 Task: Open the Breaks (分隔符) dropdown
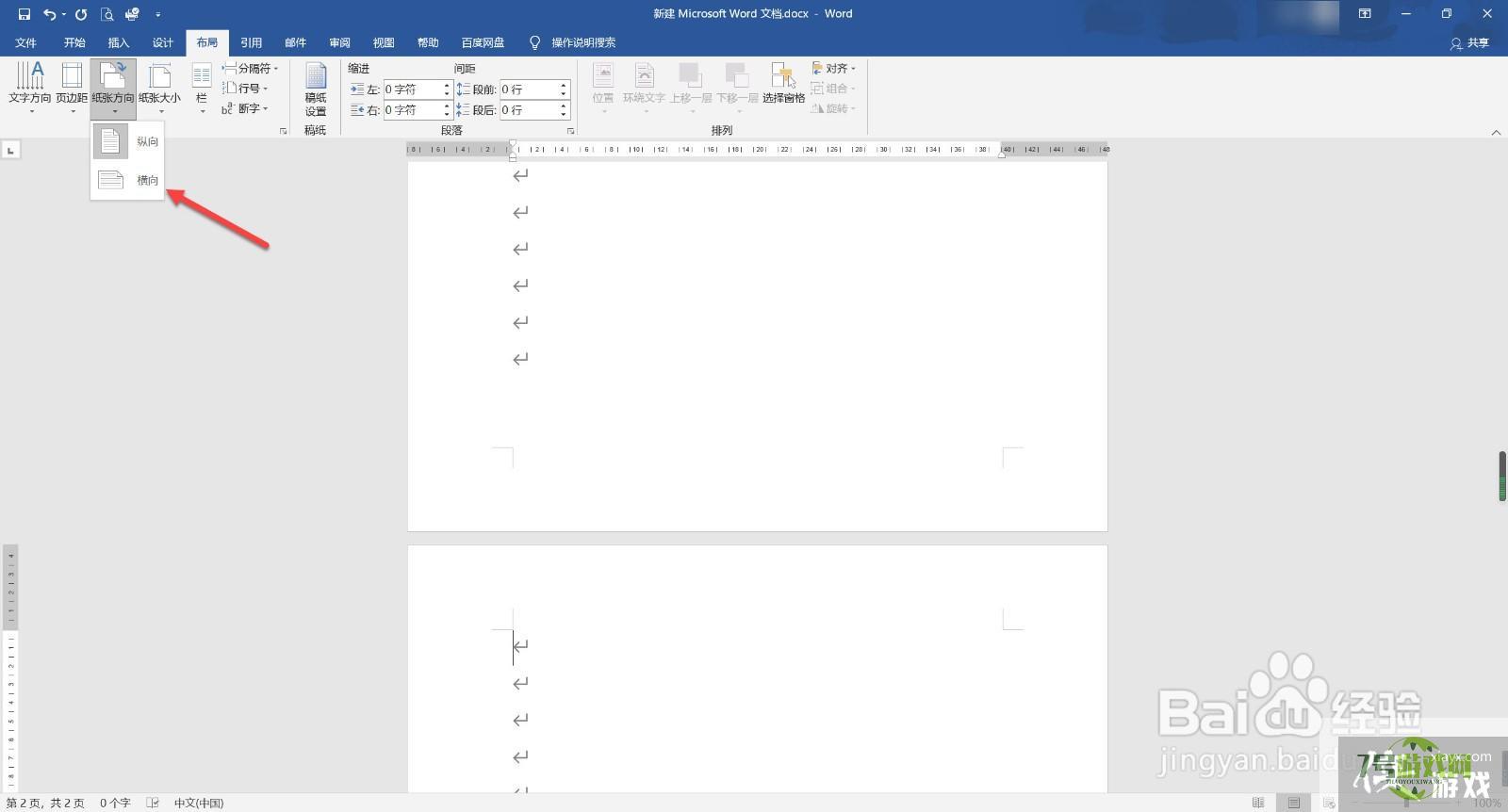251,69
